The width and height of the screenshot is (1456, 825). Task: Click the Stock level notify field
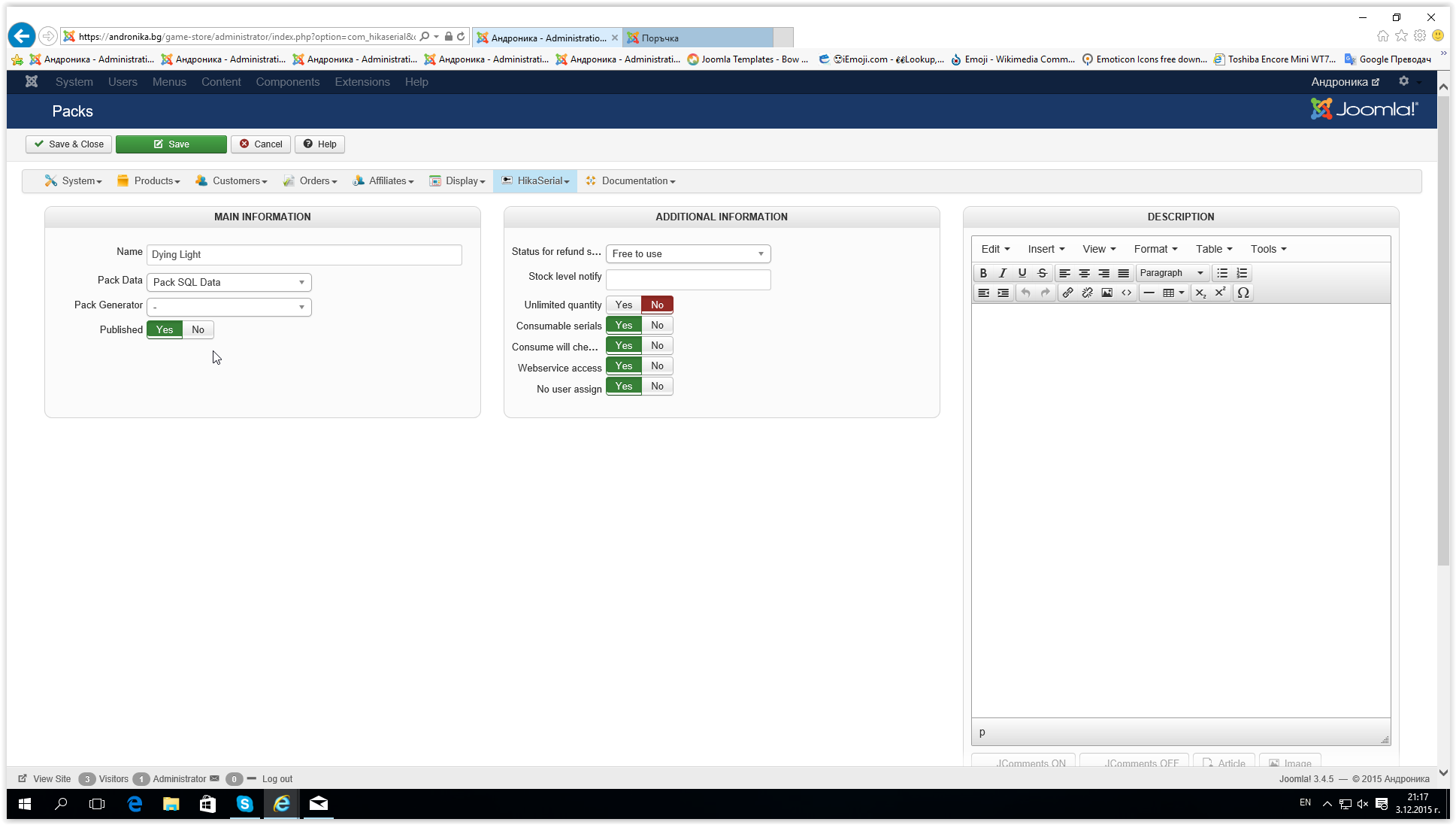tap(688, 280)
